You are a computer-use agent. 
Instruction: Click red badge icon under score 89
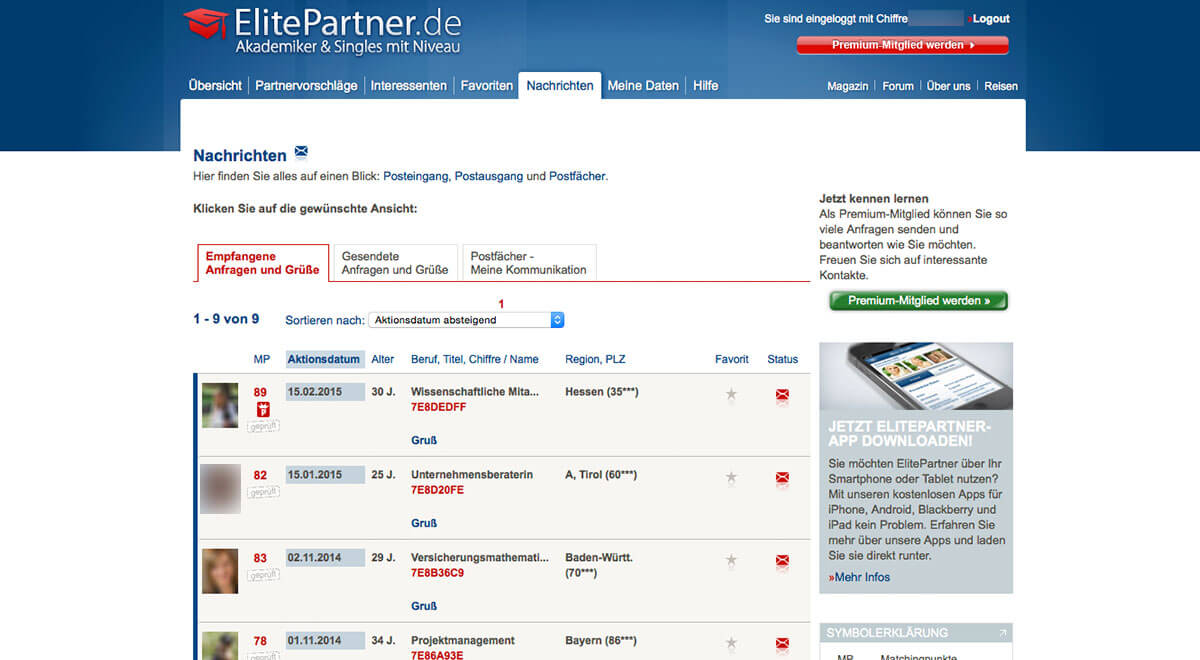click(x=263, y=410)
